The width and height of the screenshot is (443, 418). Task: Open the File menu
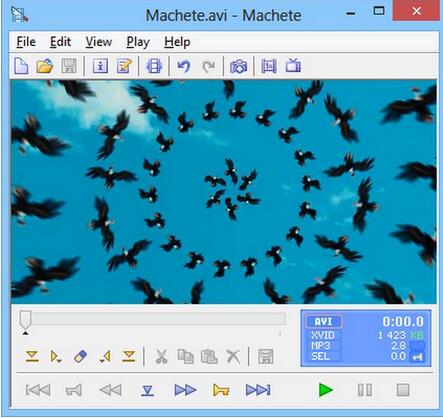coord(26,42)
